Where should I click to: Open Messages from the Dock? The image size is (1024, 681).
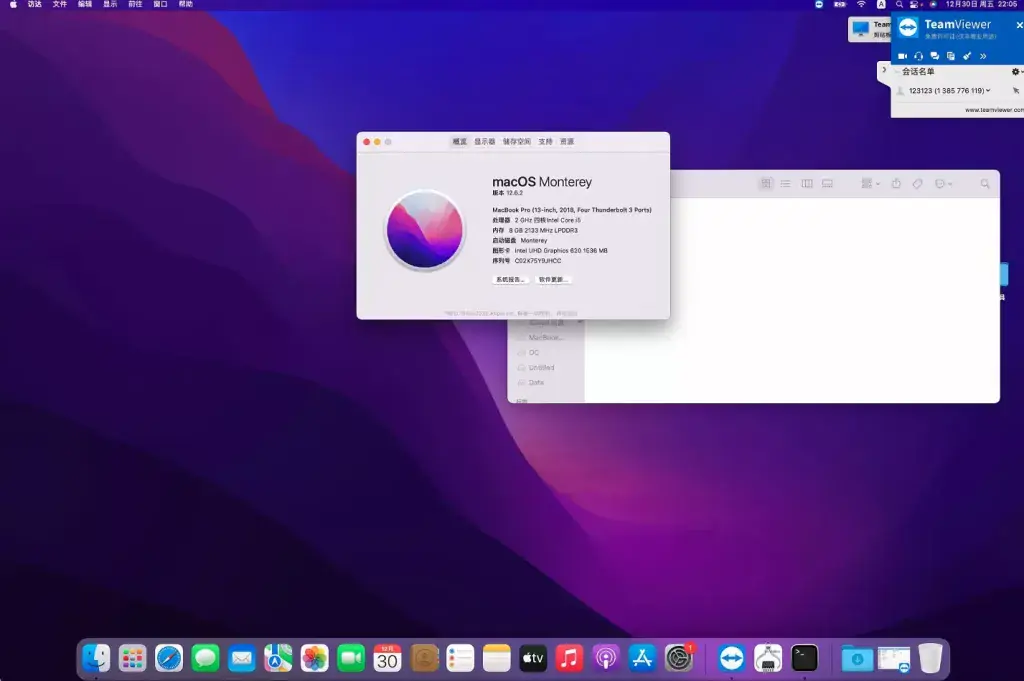pos(205,658)
